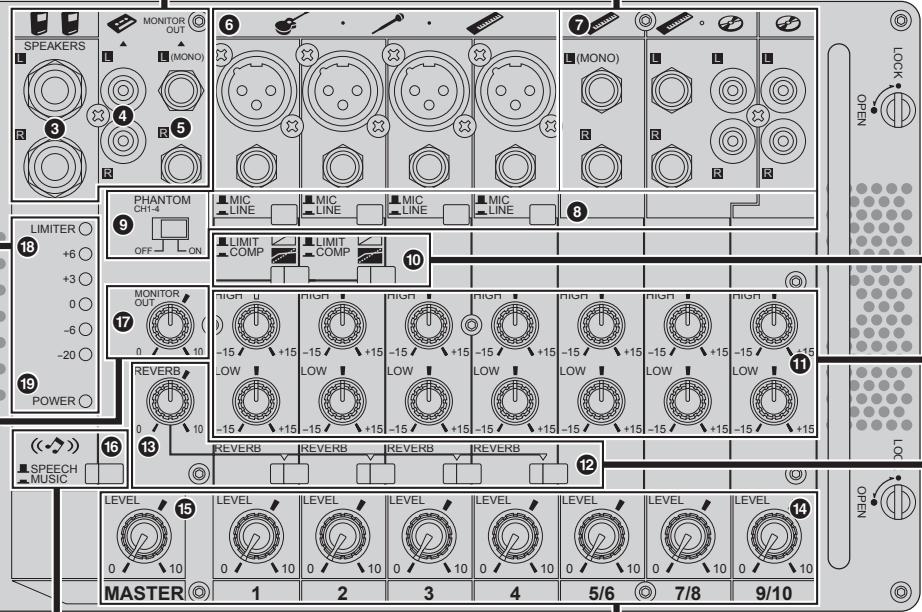Toggle the channel 1 REVERB switch
This screenshot has height=612, width=922.
(x=289, y=474)
